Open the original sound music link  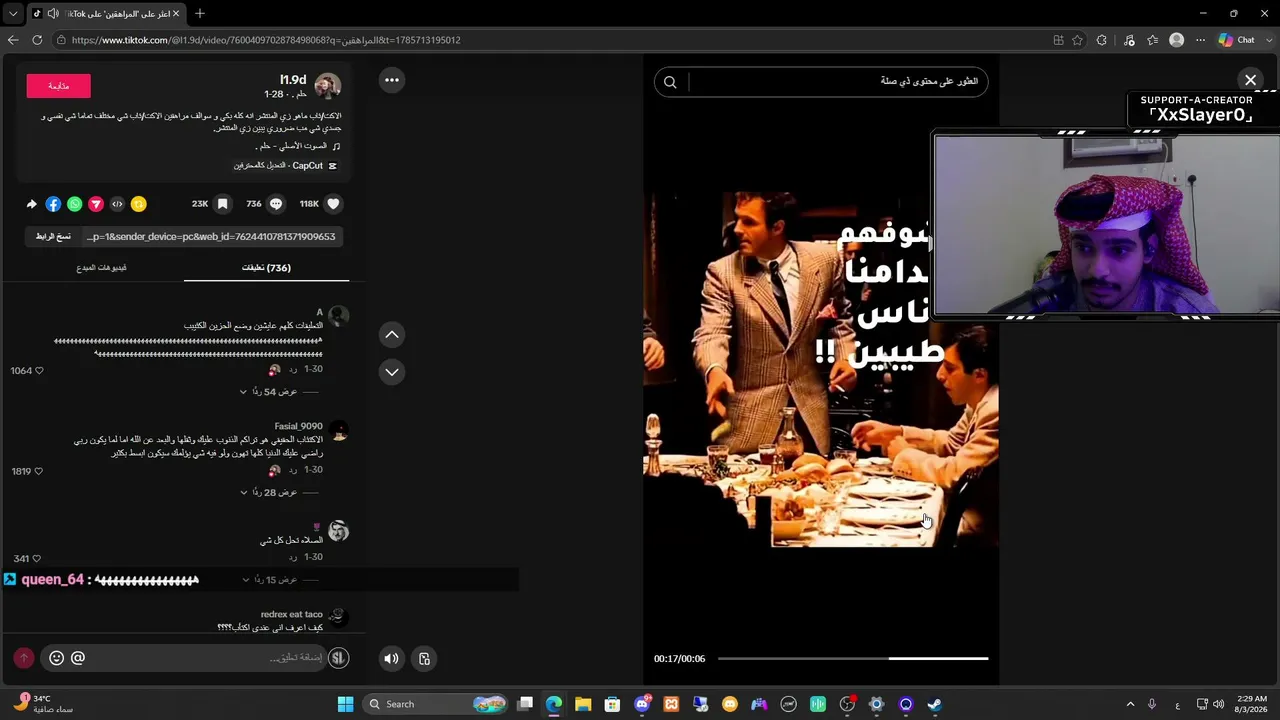tap(296, 146)
